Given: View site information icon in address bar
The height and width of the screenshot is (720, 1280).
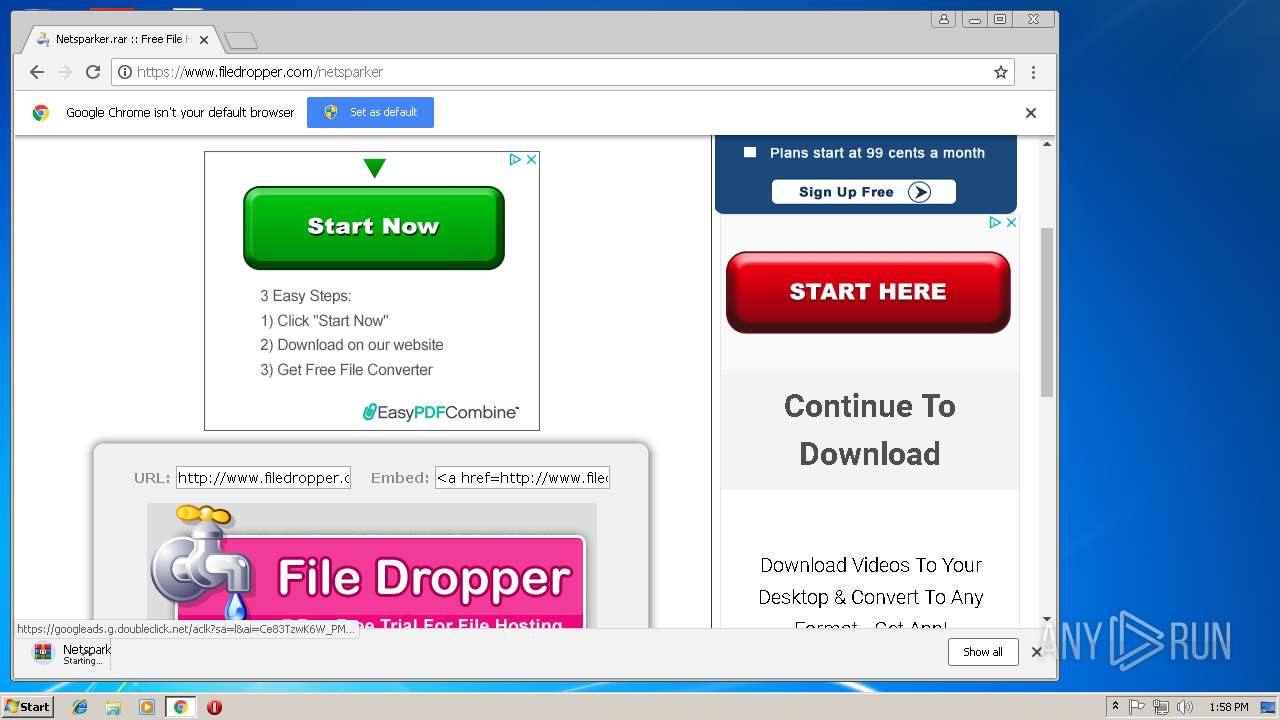Looking at the screenshot, I should pos(125,72).
